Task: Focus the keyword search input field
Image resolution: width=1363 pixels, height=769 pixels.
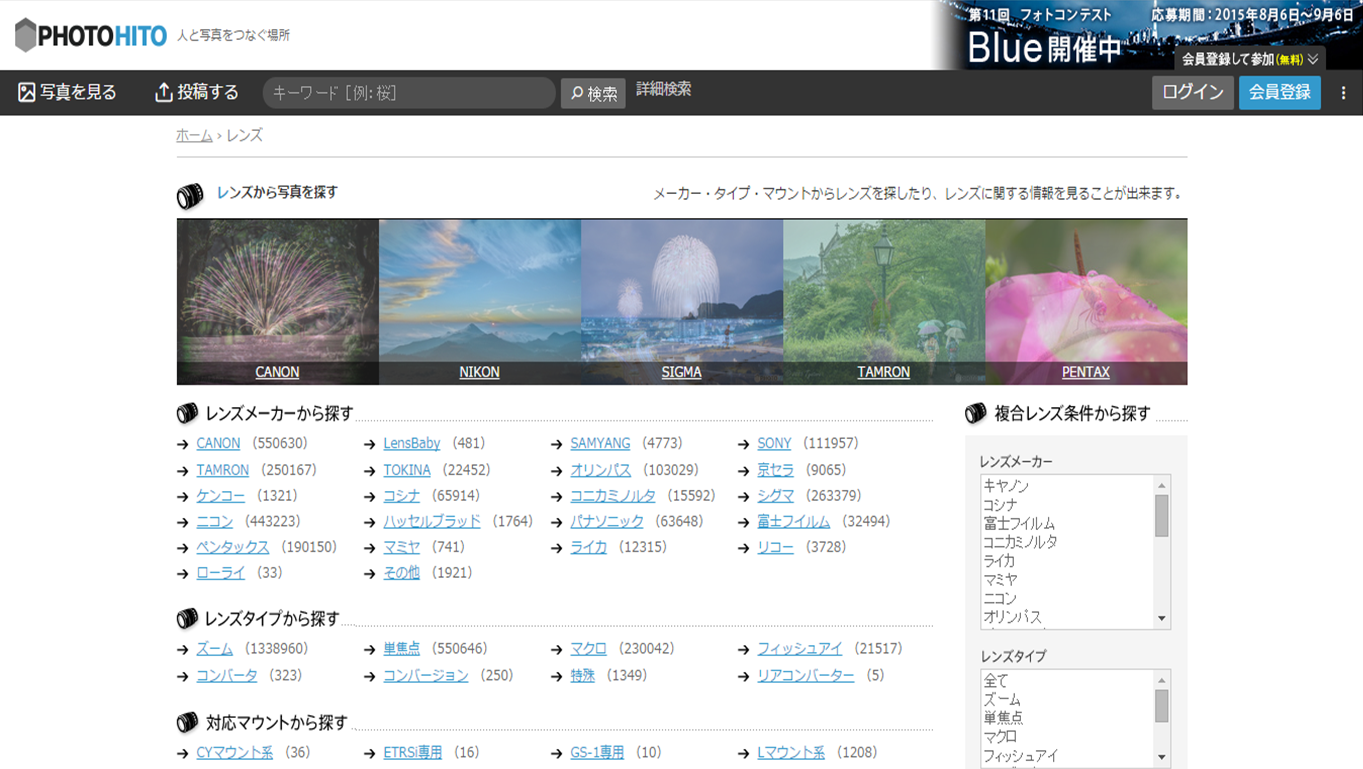Action: tap(408, 93)
